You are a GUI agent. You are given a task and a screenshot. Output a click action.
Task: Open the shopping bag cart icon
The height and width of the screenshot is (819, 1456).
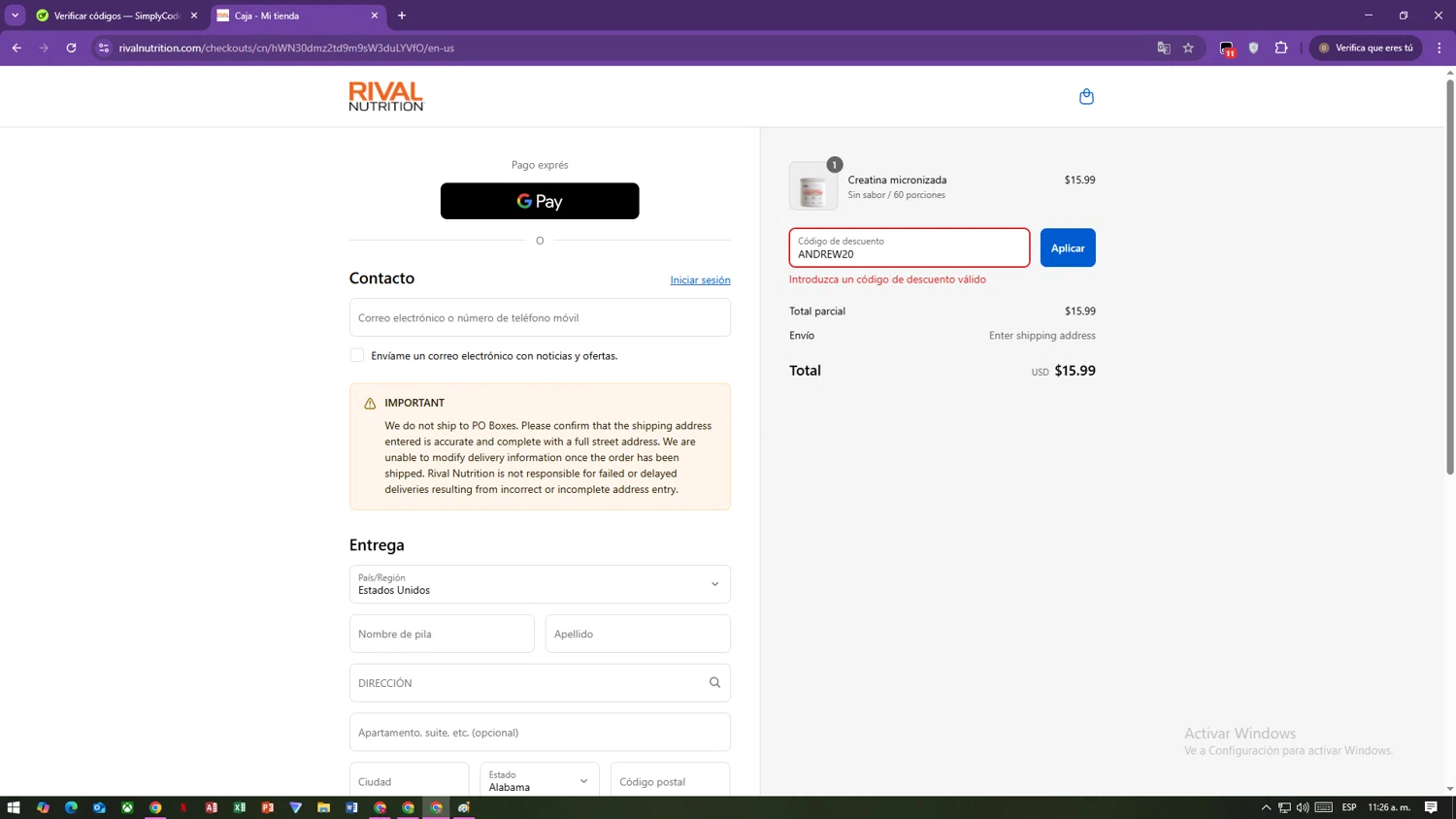pyautogui.click(x=1086, y=96)
